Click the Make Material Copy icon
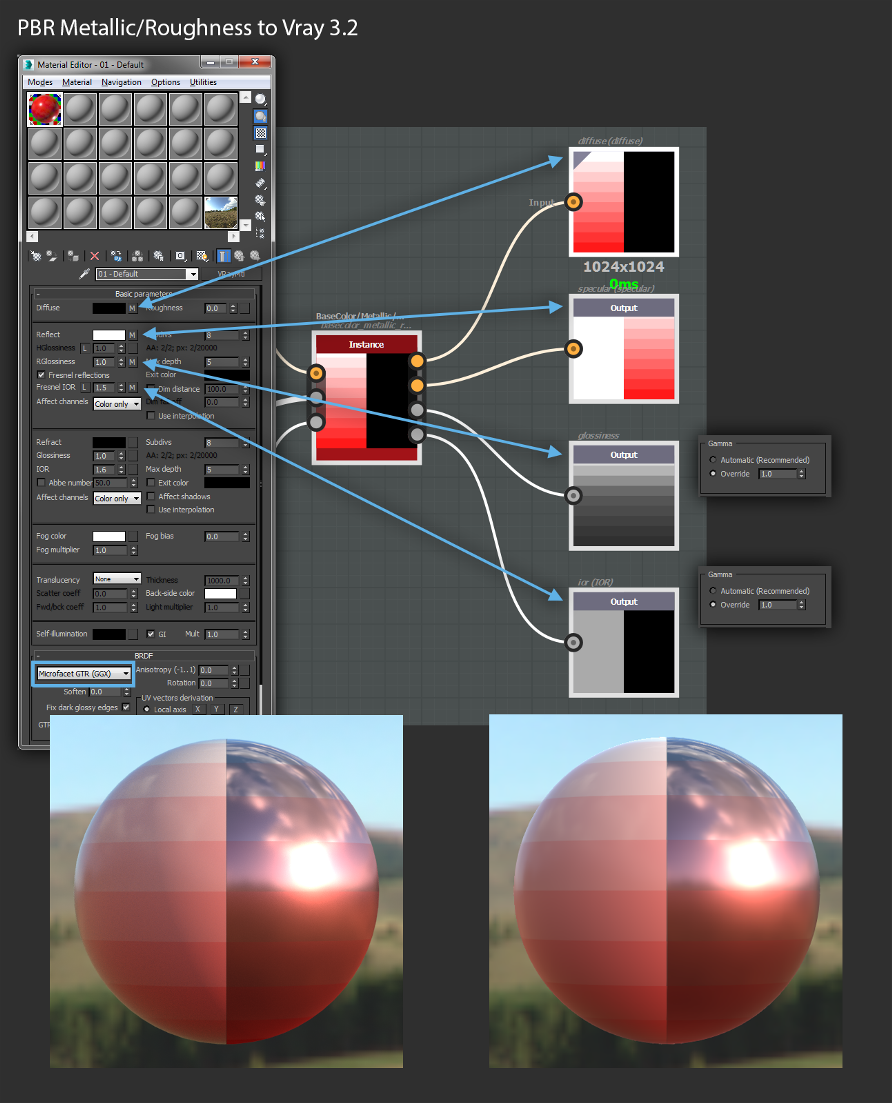Viewport: 892px width, 1103px height. 116,256
